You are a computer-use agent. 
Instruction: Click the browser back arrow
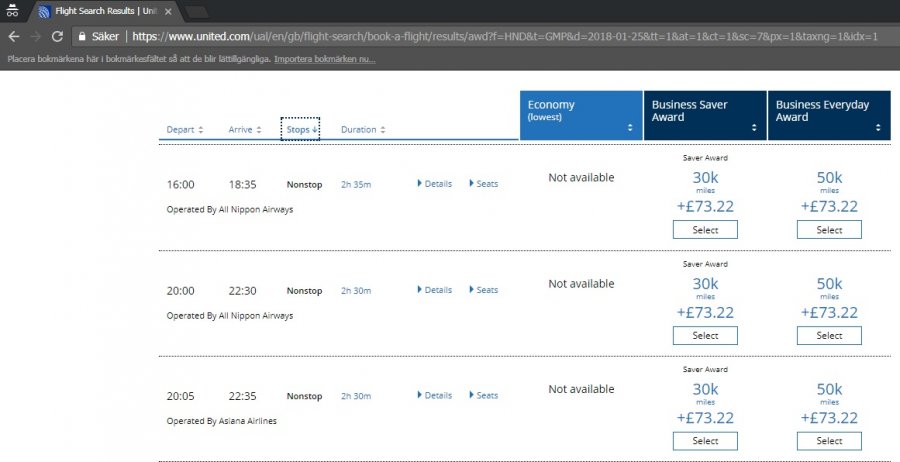13,36
